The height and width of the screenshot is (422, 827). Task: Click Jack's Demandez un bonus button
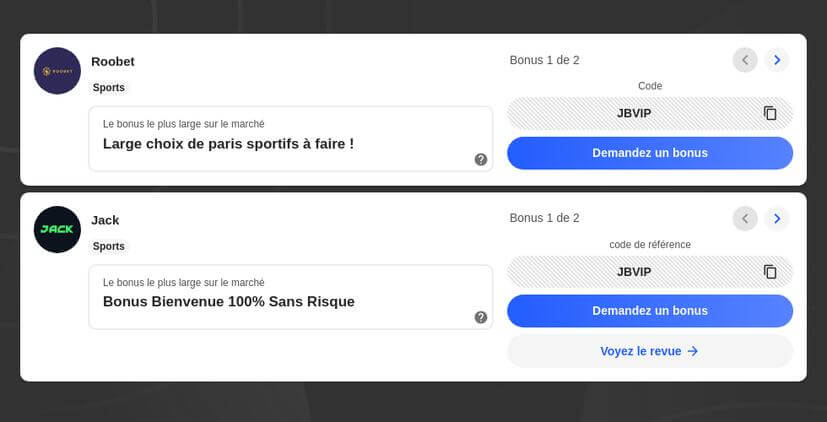click(x=650, y=311)
